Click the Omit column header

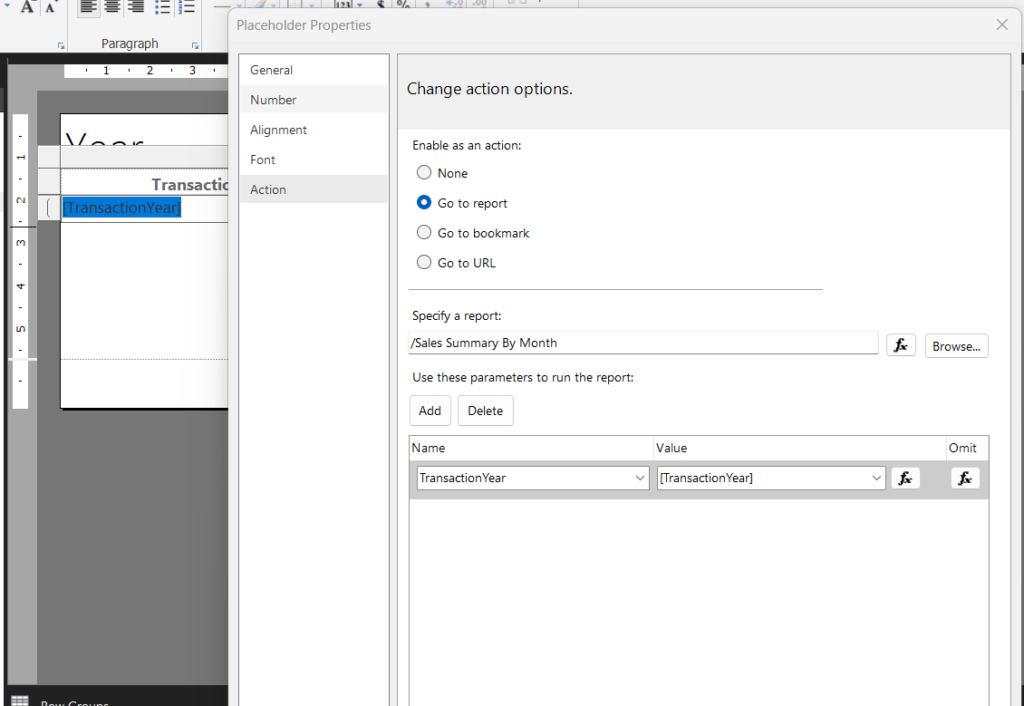(x=967, y=448)
